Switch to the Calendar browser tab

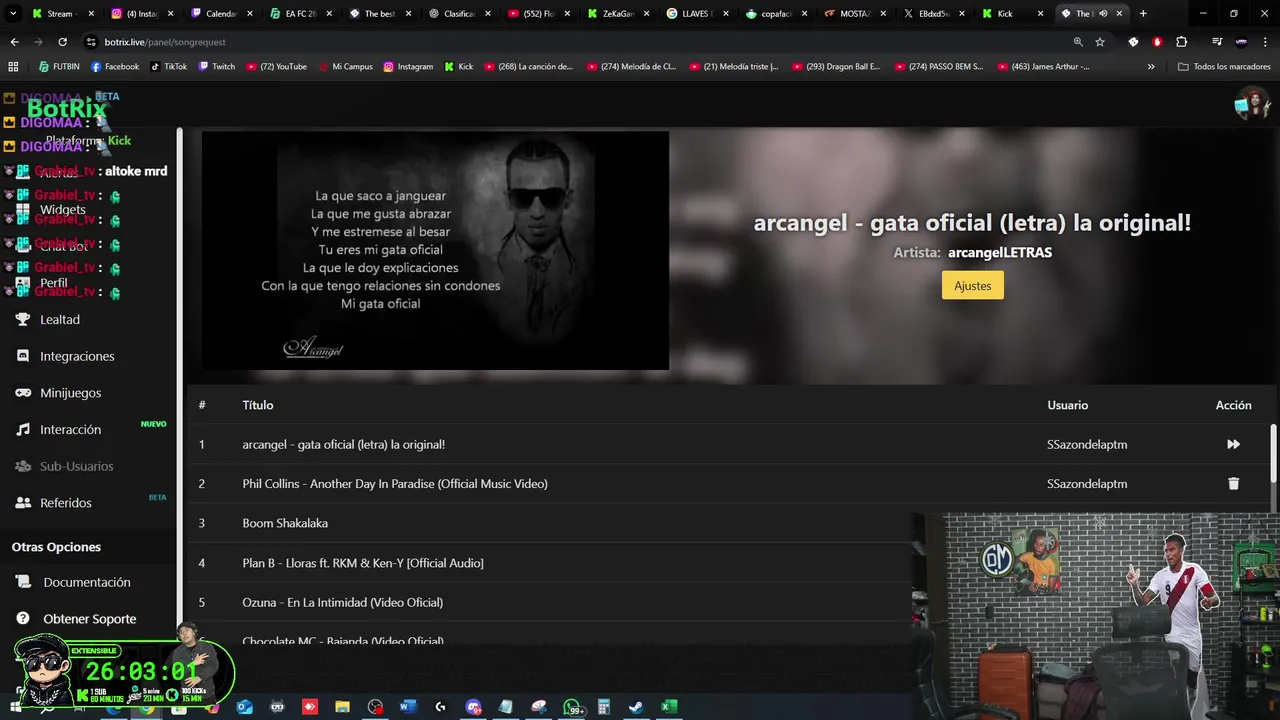click(x=220, y=14)
